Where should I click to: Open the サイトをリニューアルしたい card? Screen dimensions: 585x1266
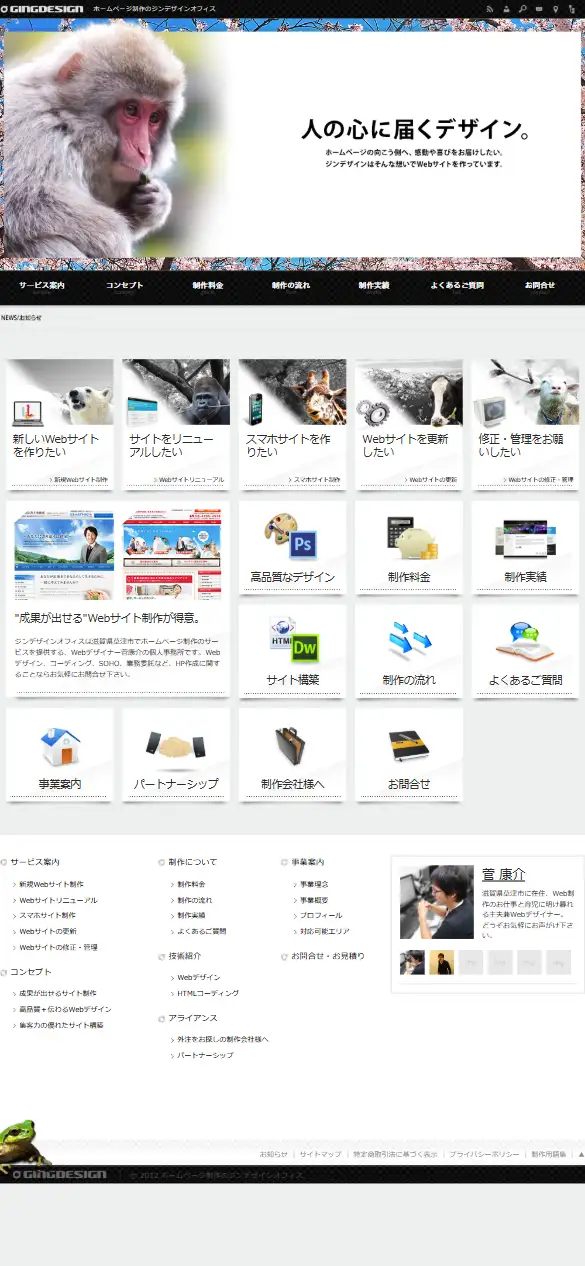point(176,424)
